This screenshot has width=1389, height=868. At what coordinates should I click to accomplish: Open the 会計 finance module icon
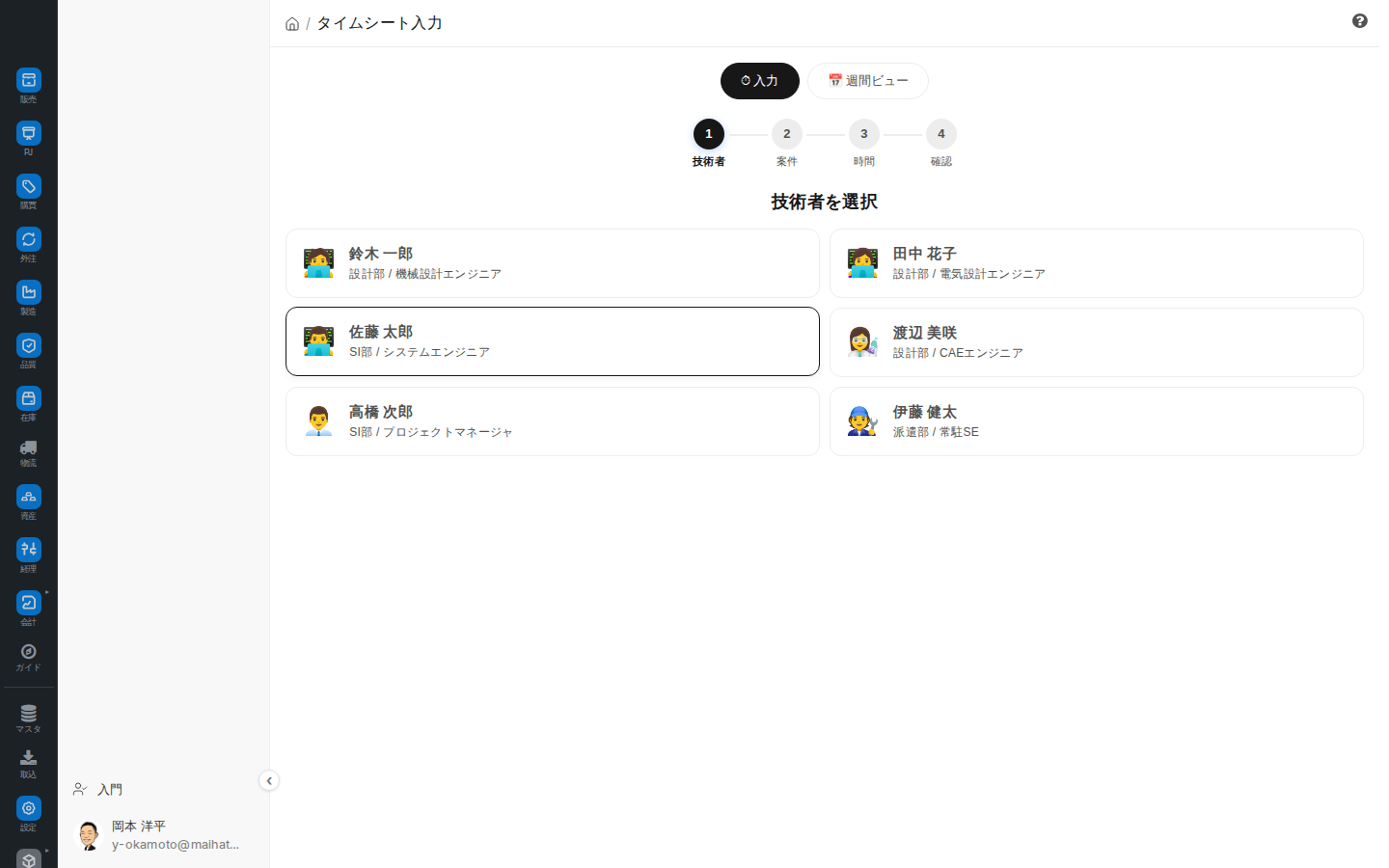point(29,603)
